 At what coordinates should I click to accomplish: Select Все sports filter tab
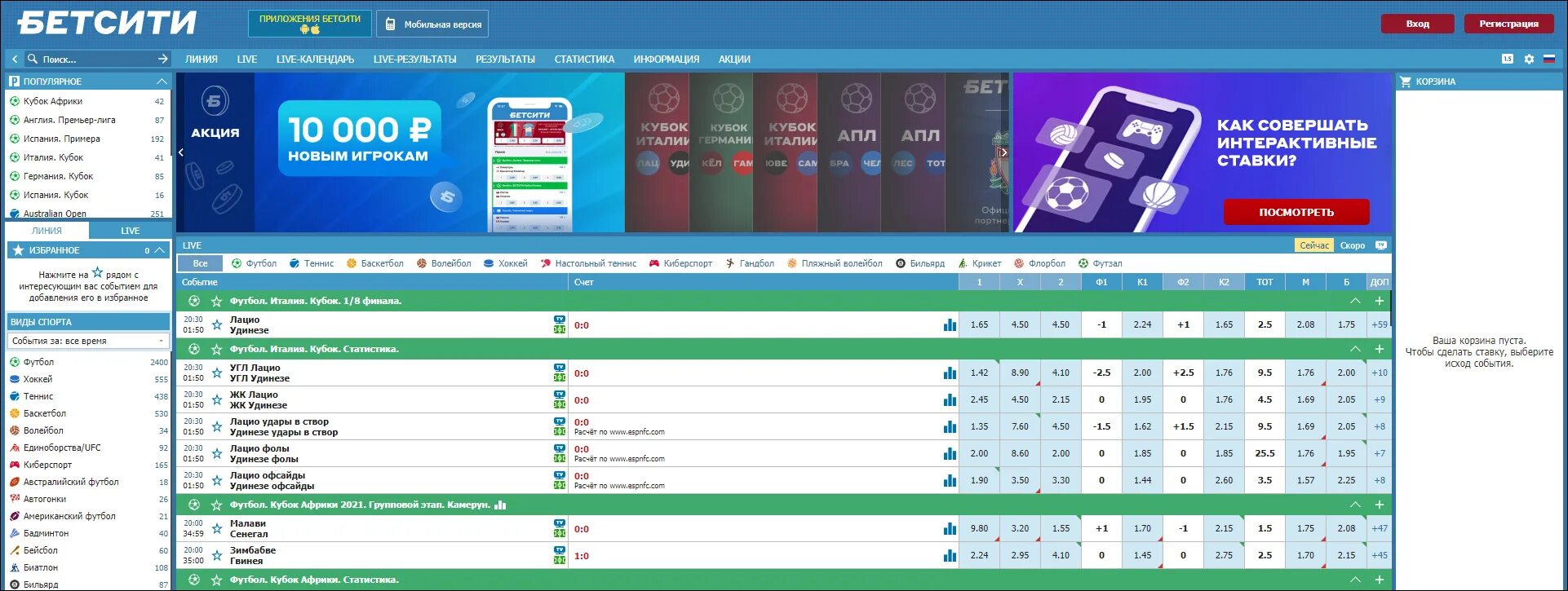point(201,263)
